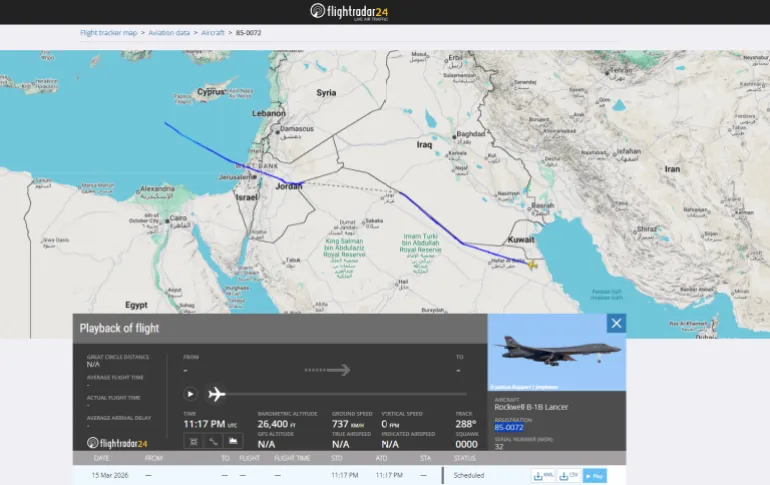Download the flight as CSV
The height and width of the screenshot is (485, 770).
point(568,476)
